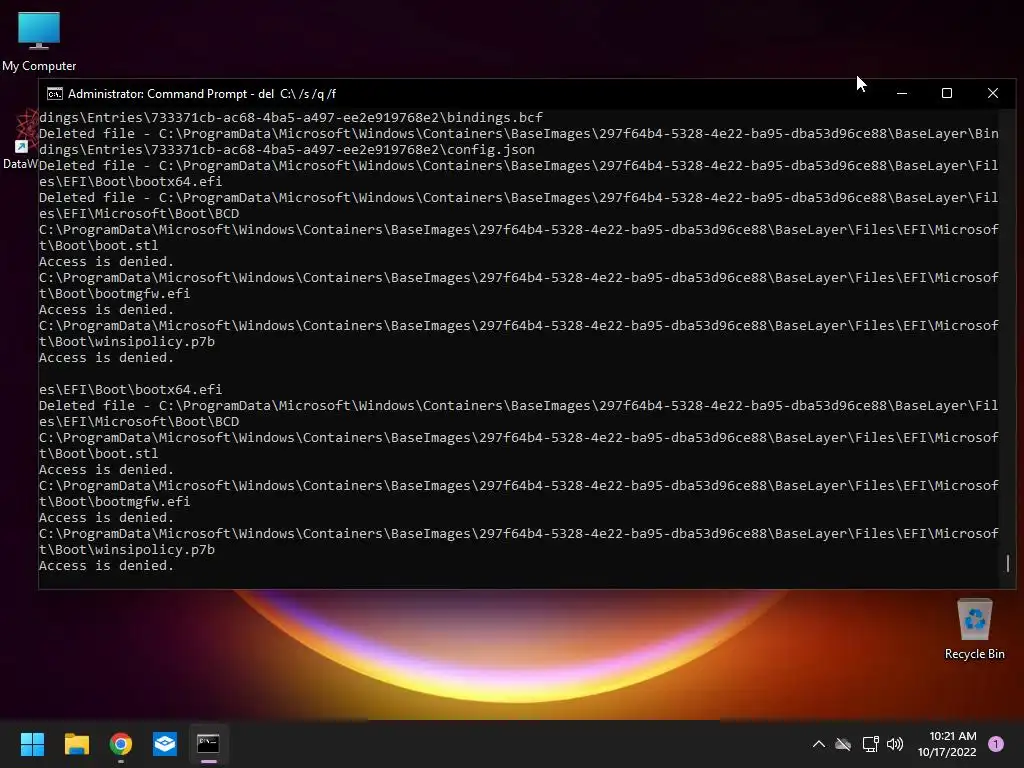Open network settings tray icon
The width and height of the screenshot is (1024, 768).
871,744
